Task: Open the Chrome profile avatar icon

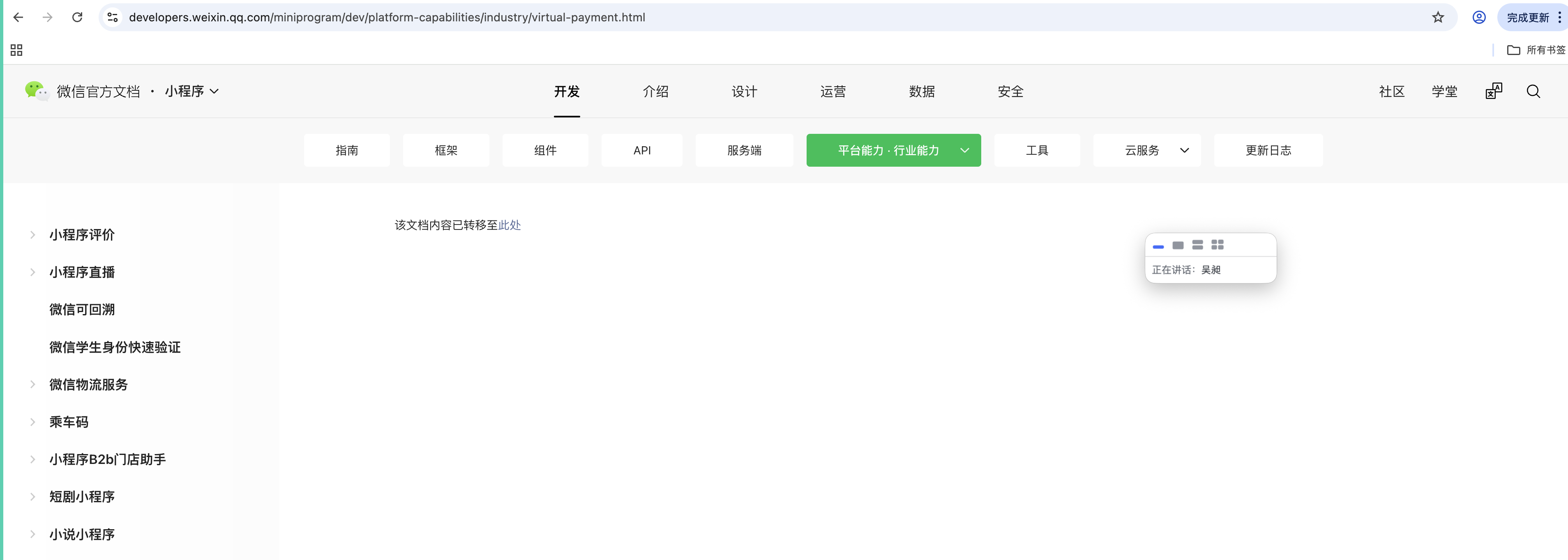Action: [x=1478, y=17]
